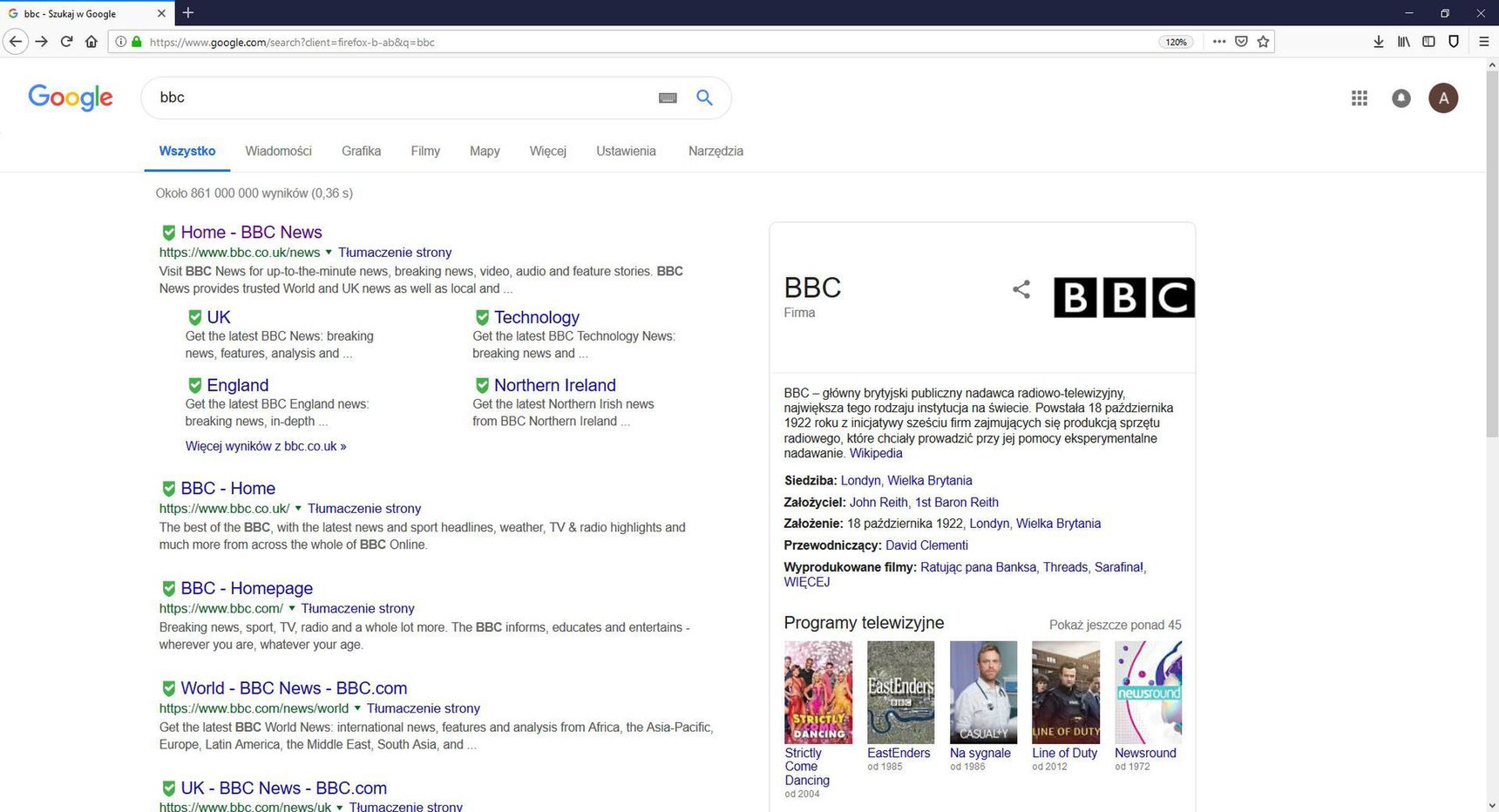This screenshot has width=1499, height=812.
Task: Open the 'Narzędzia' search tools
Action: click(716, 151)
